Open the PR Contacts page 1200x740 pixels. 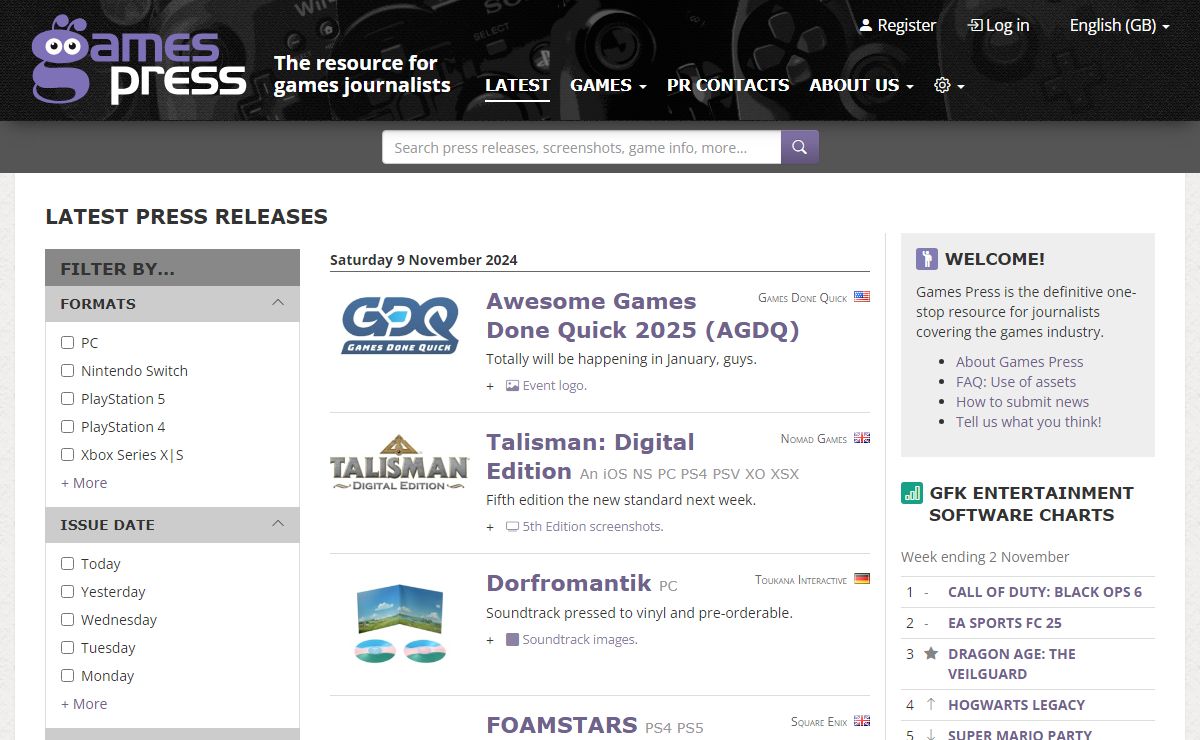(x=728, y=85)
